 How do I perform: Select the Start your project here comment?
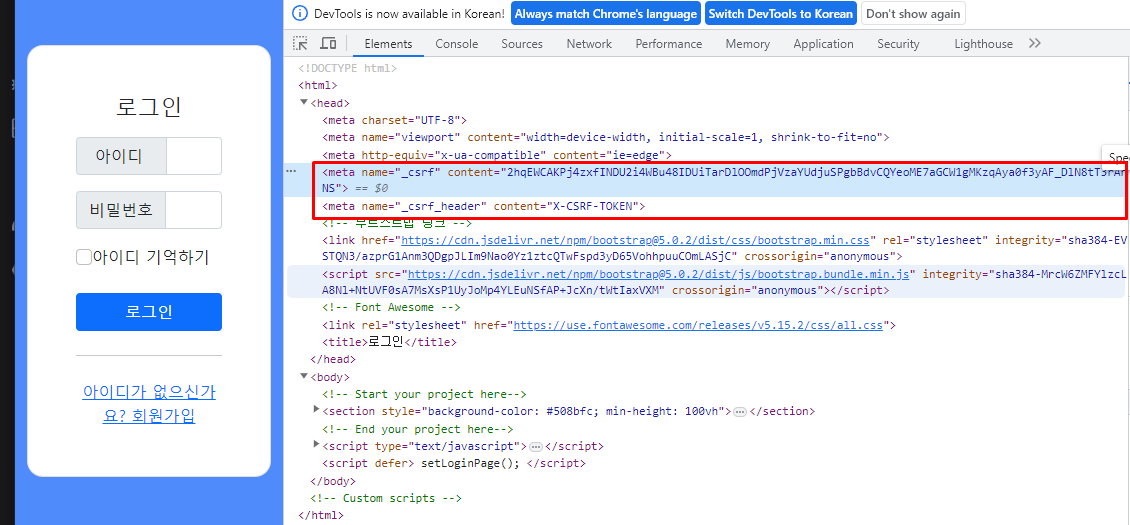[424, 394]
